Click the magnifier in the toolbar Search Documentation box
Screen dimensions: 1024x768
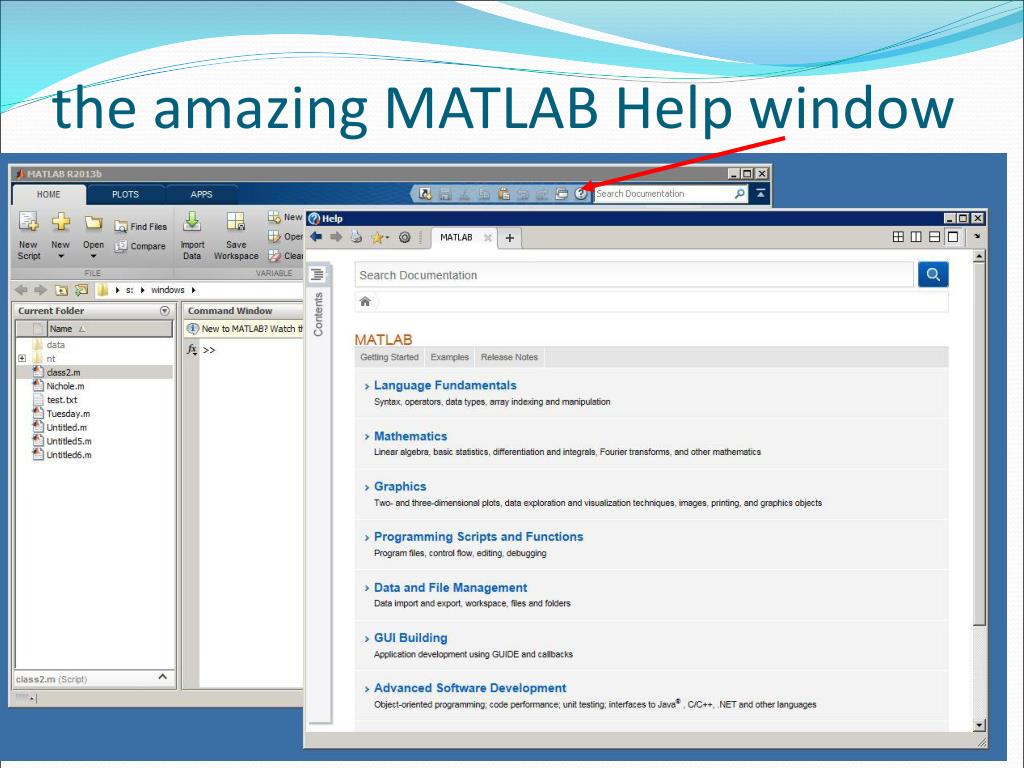[739, 194]
